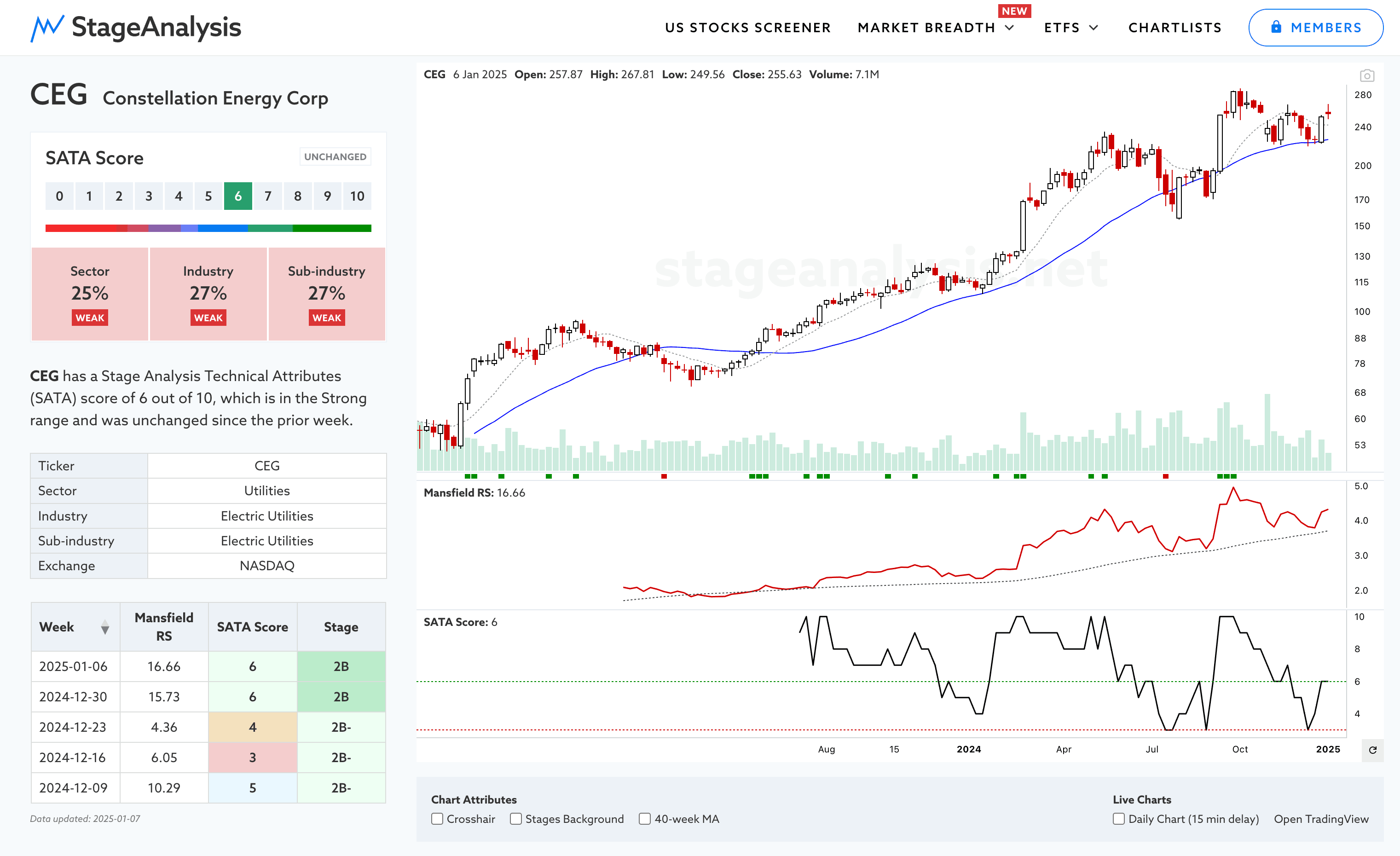
Task: Click SATA score cell 3 for 2024-12-16
Action: point(253,757)
